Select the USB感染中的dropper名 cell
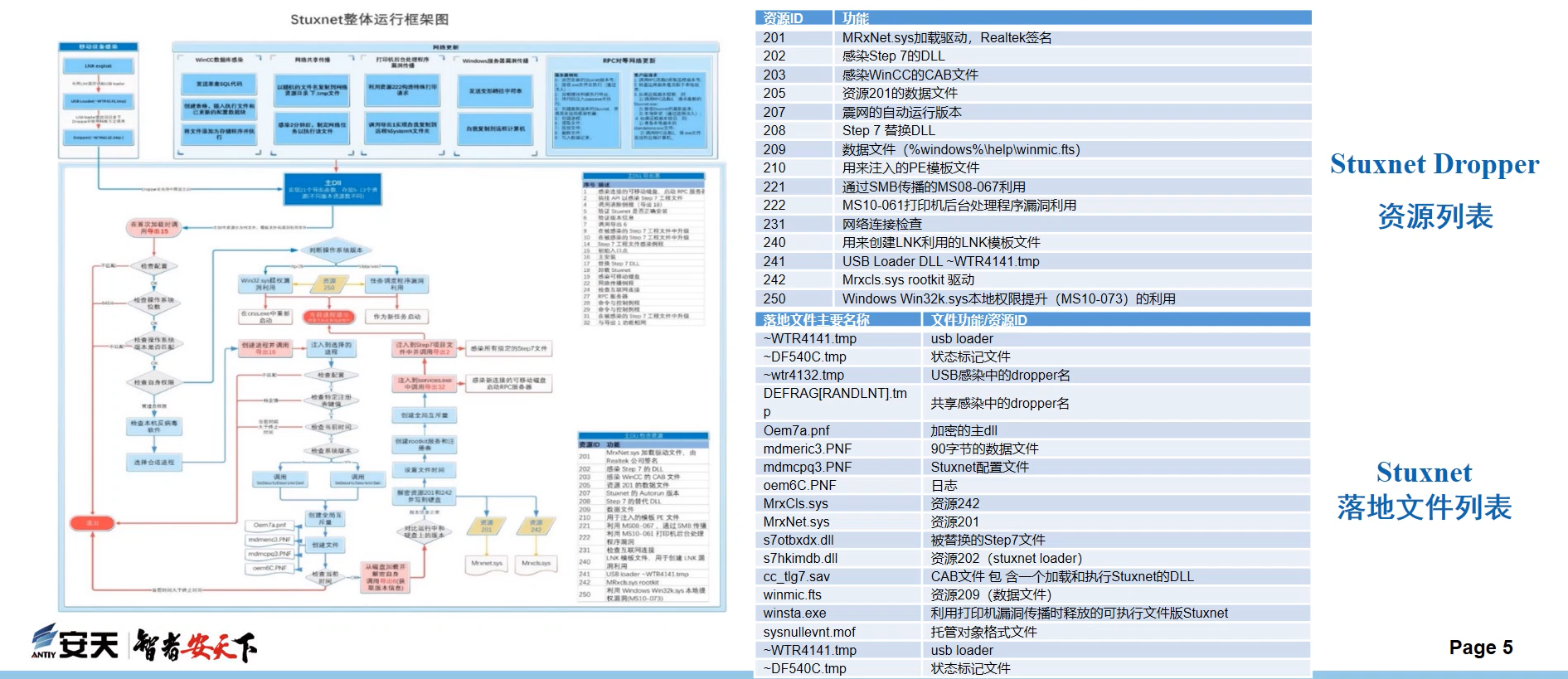Image resolution: width=1568 pixels, height=679 pixels. [1116, 375]
